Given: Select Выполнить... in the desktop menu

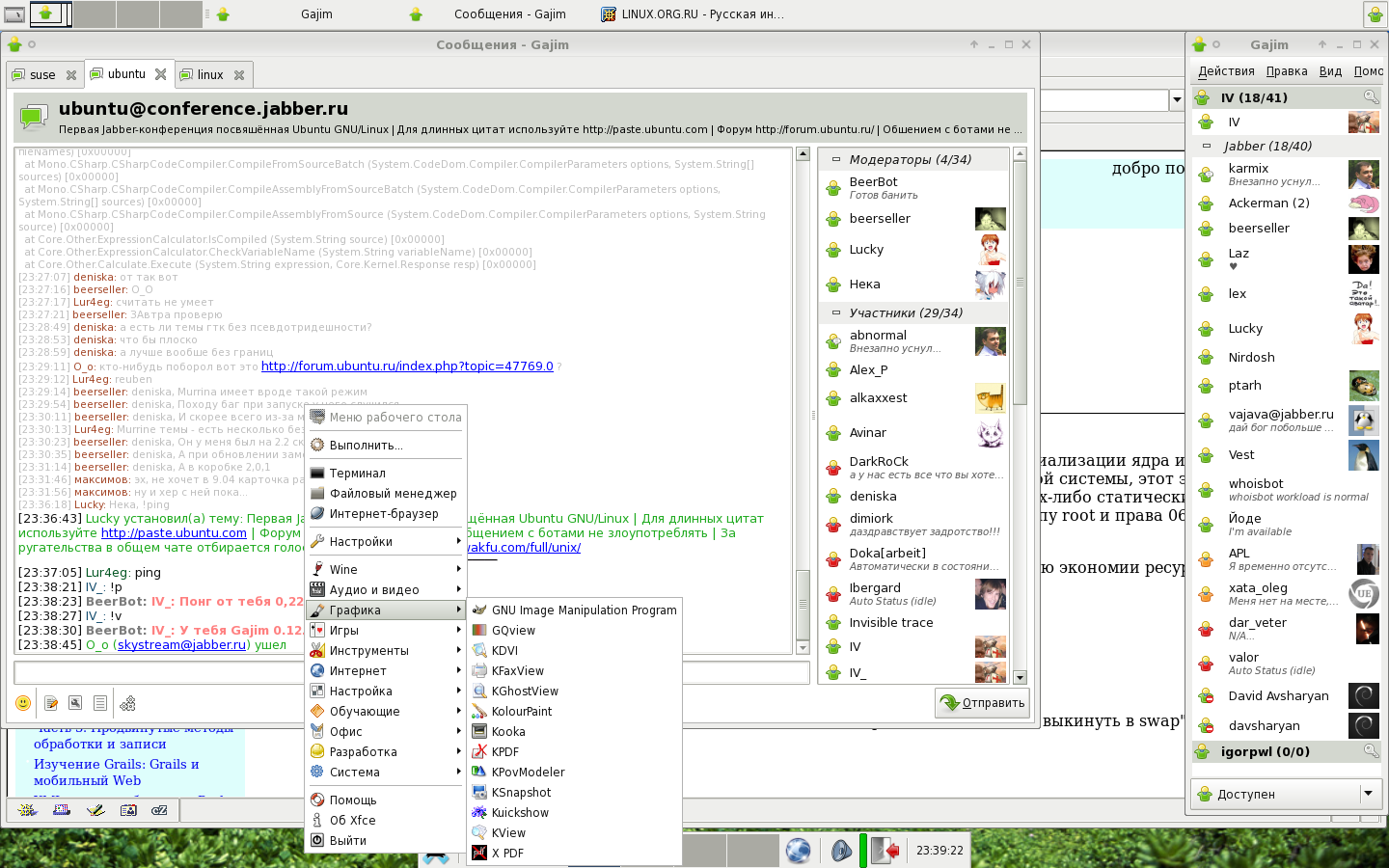Looking at the screenshot, I should click(x=386, y=445).
